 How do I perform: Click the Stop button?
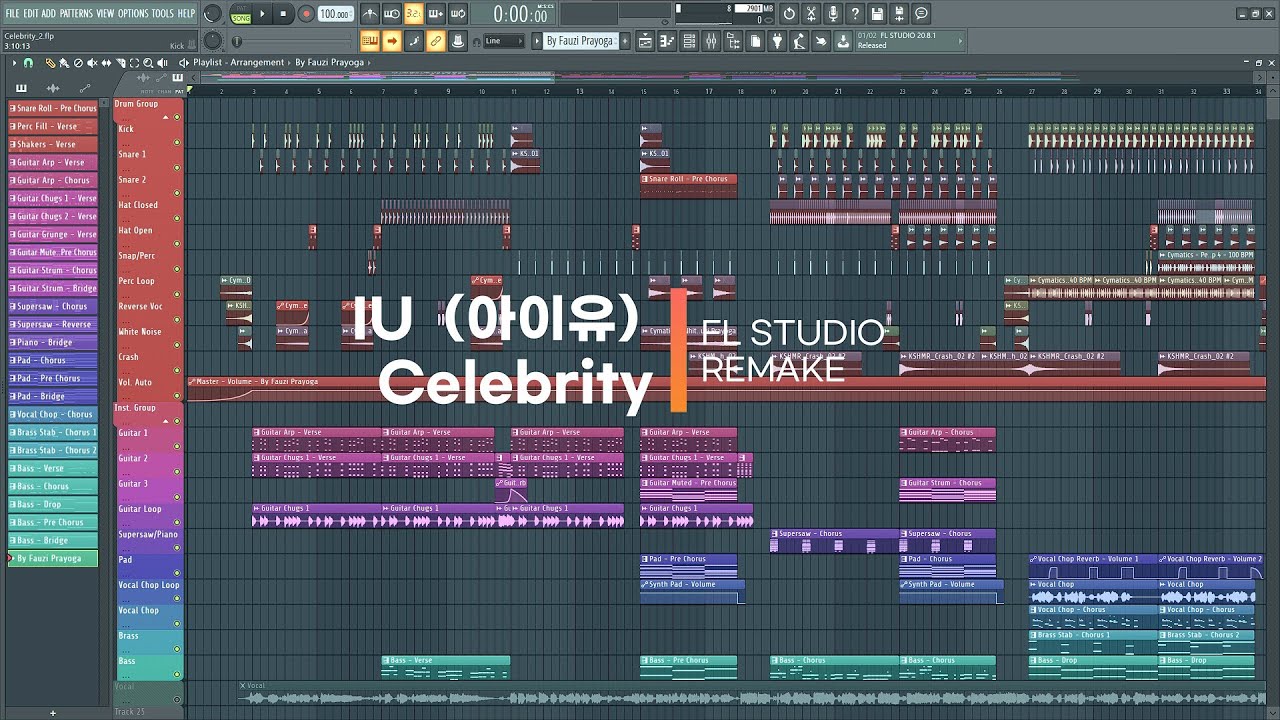click(283, 14)
